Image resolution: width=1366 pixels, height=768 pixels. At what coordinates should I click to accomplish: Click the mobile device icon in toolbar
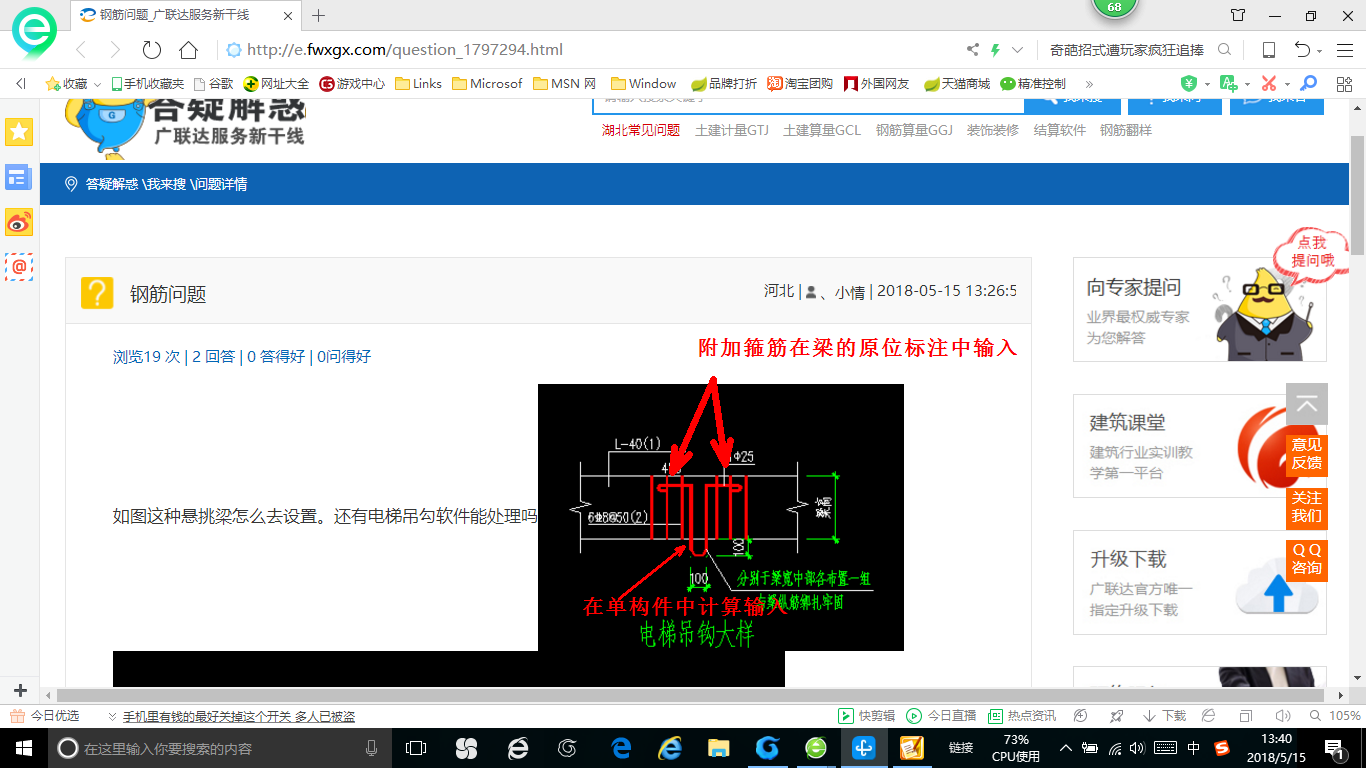click(1268, 50)
